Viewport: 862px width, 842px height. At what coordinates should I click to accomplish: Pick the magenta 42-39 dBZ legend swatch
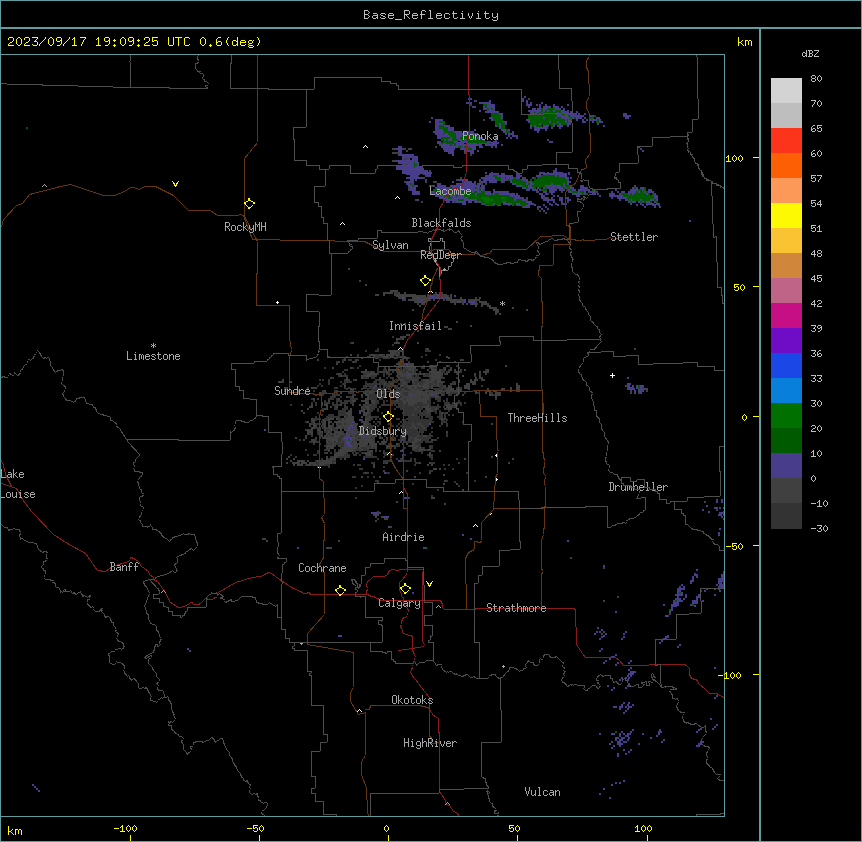click(x=786, y=315)
